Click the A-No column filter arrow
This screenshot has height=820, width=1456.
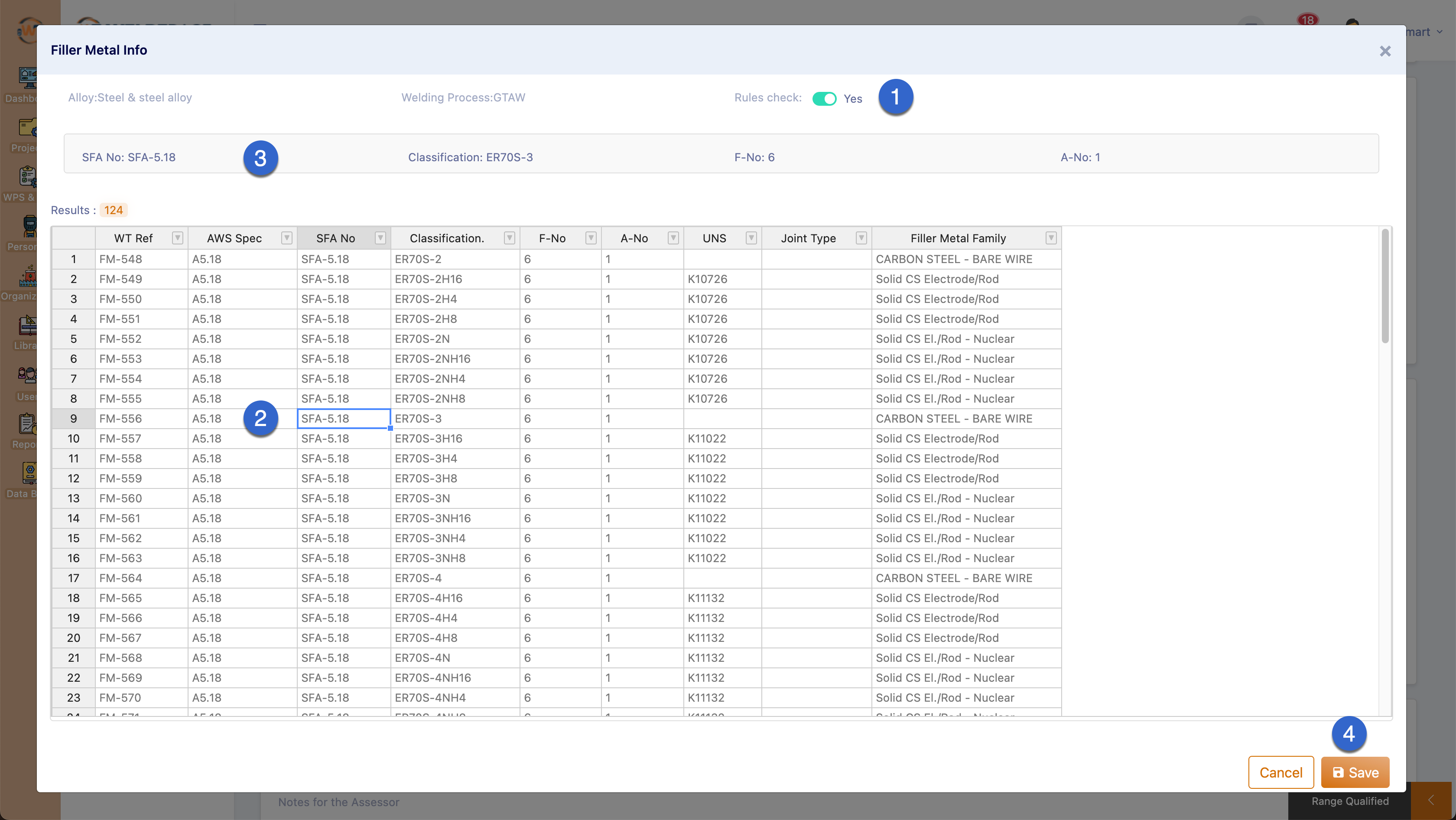(673, 238)
